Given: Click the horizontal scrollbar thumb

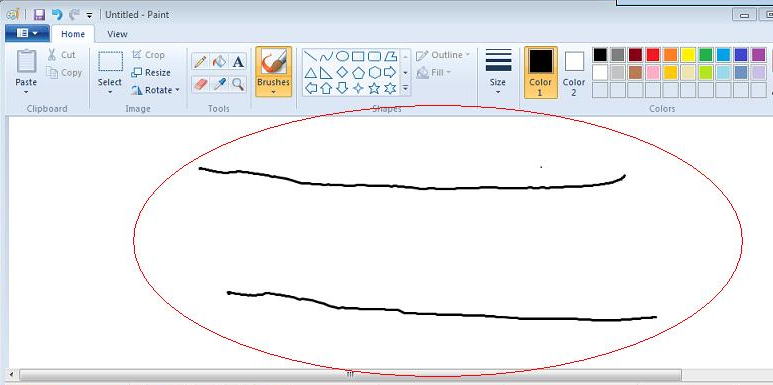Looking at the screenshot, I should [350, 375].
